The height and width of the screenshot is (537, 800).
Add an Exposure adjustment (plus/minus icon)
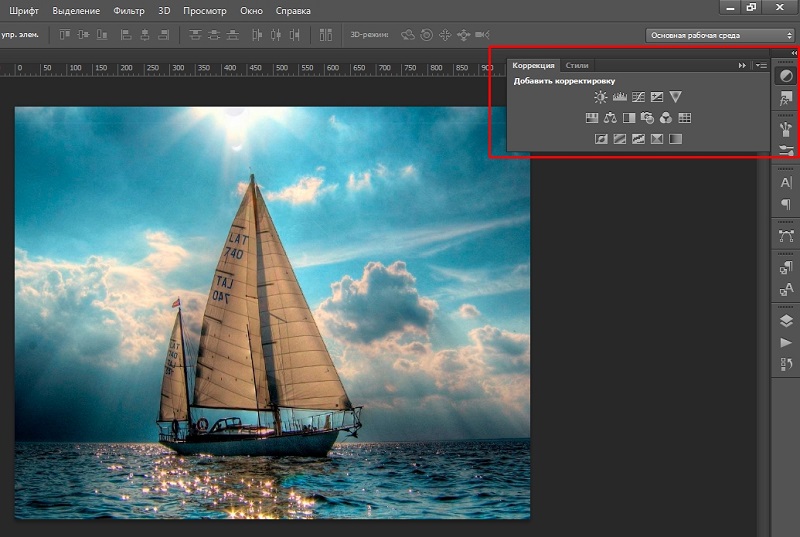tap(657, 97)
